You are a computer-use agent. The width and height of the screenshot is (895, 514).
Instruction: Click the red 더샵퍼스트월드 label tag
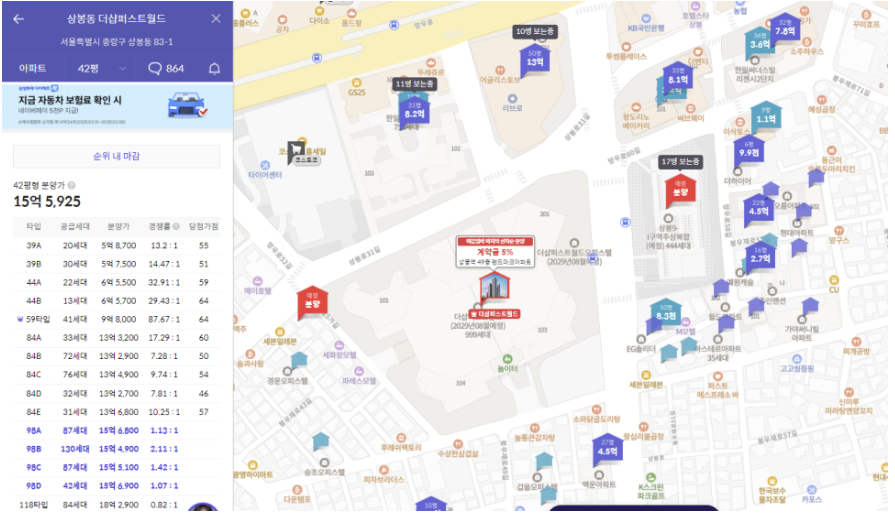tap(494, 314)
